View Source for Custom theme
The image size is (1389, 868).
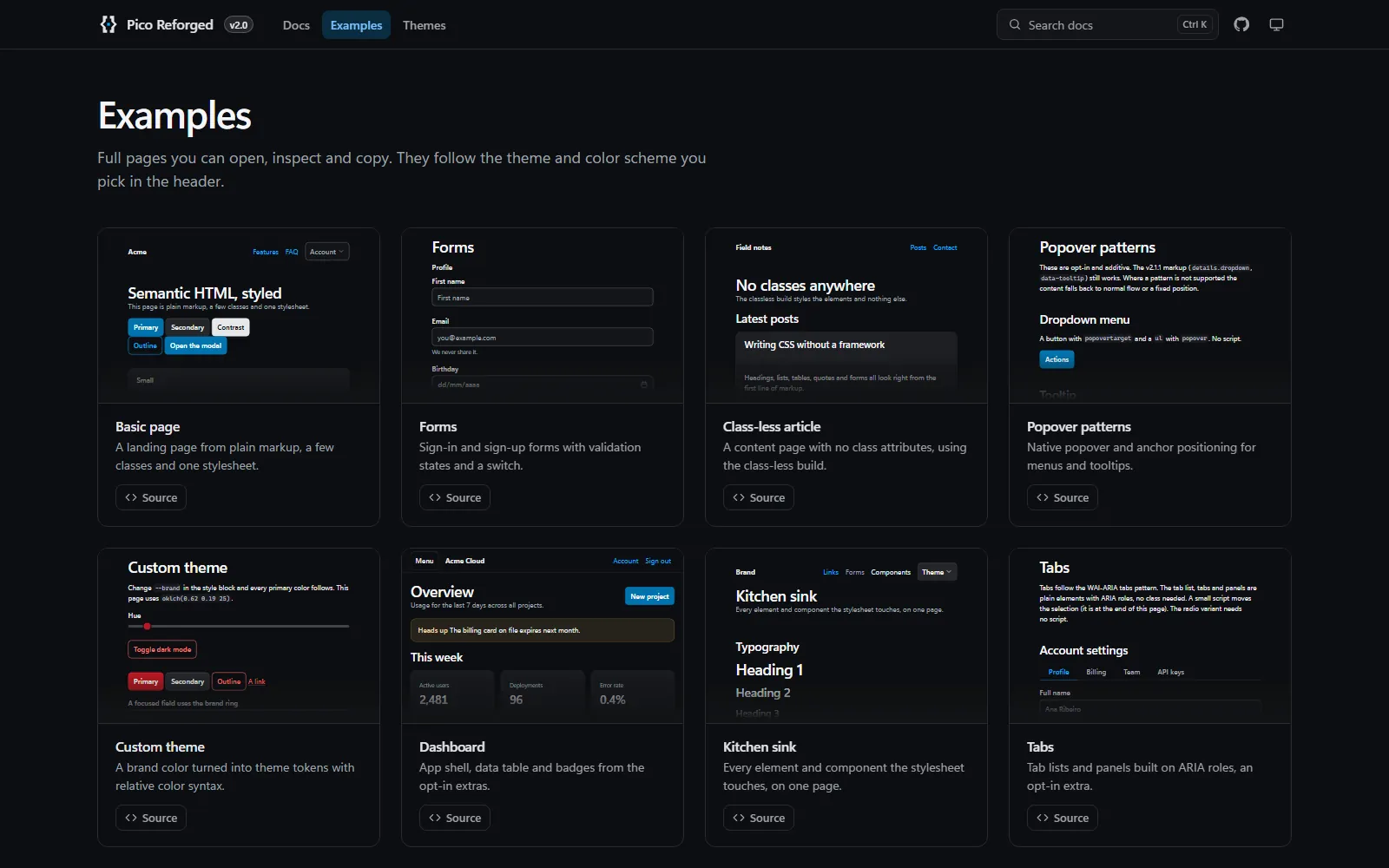click(151, 818)
